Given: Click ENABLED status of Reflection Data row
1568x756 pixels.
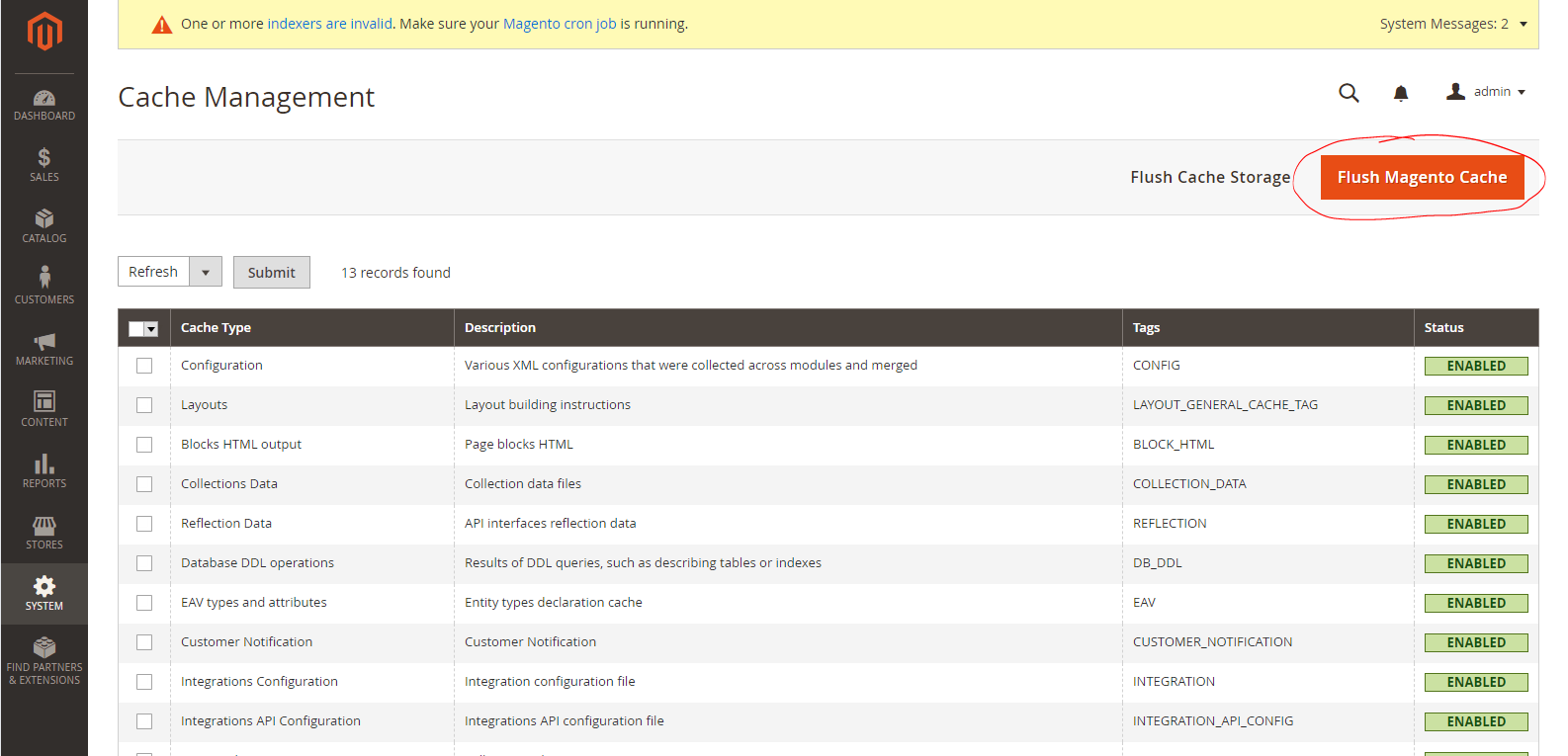Looking at the screenshot, I should (x=1476, y=524).
